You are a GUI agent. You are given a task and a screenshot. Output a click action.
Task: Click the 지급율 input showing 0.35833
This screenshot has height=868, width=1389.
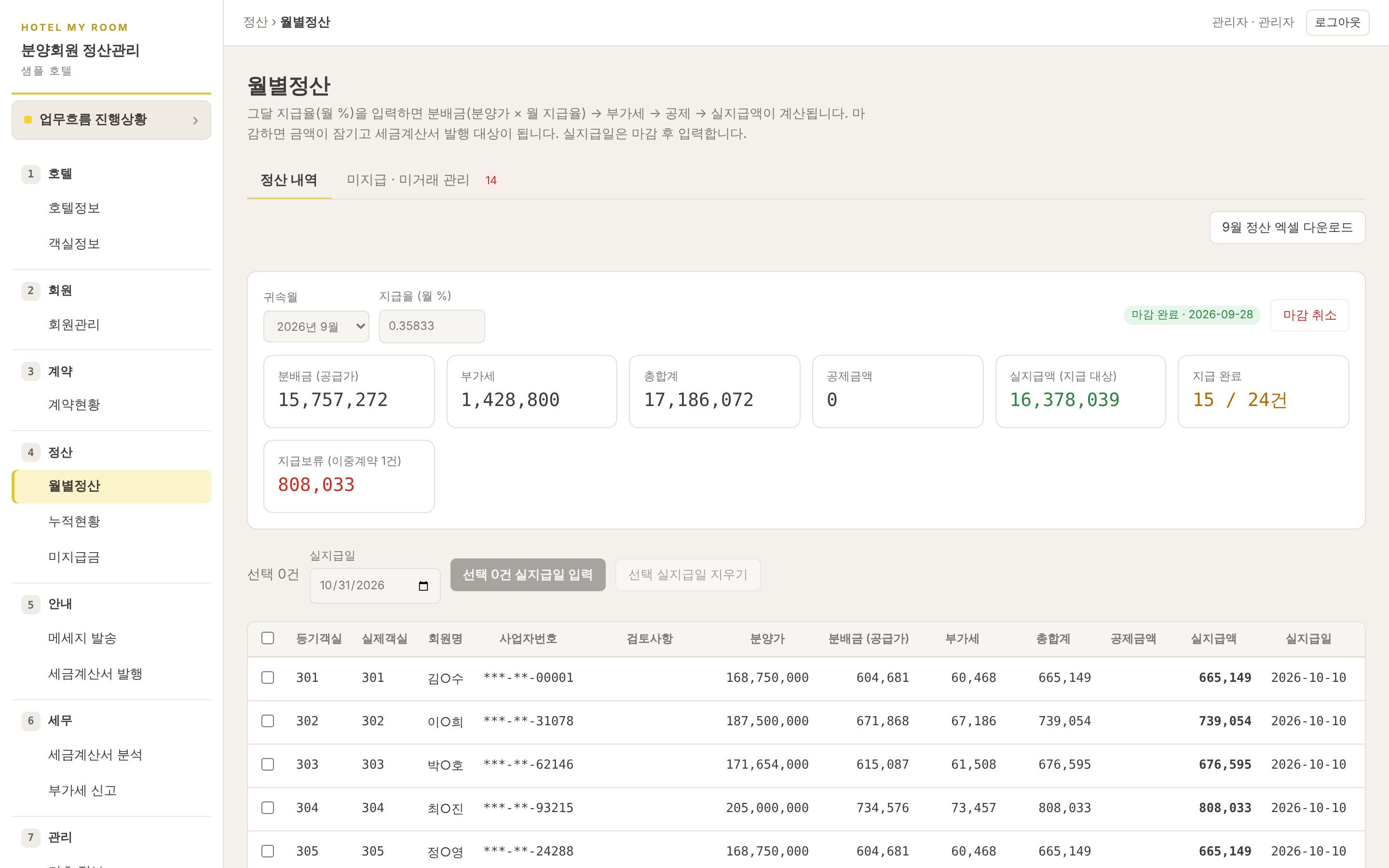432,326
